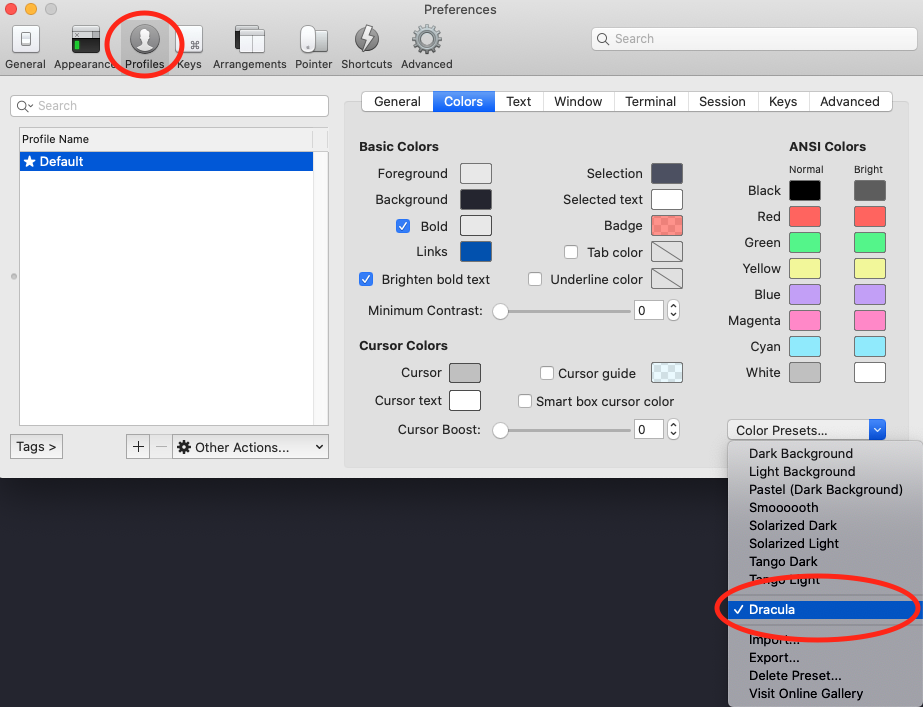Click the minus button to remove profile

click(161, 447)
